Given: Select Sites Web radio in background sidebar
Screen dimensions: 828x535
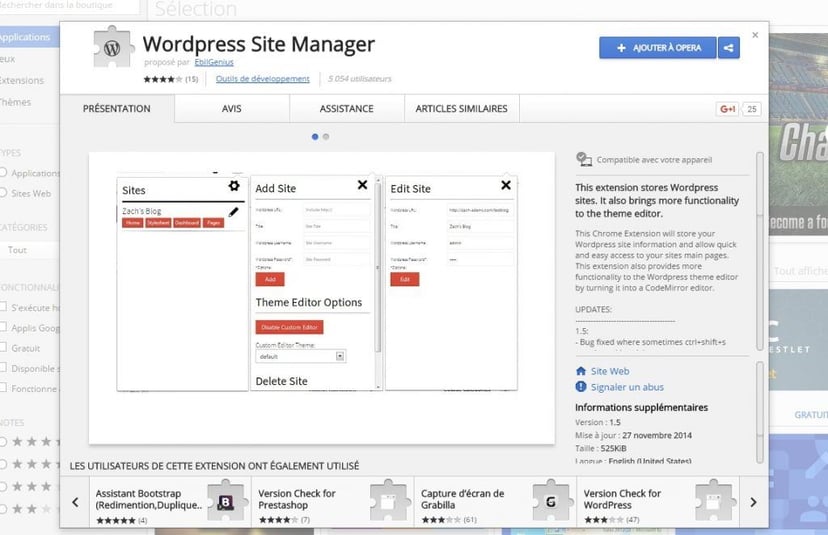Looking at the screenshot, I should pyautogui.click(x=3, y=193).
